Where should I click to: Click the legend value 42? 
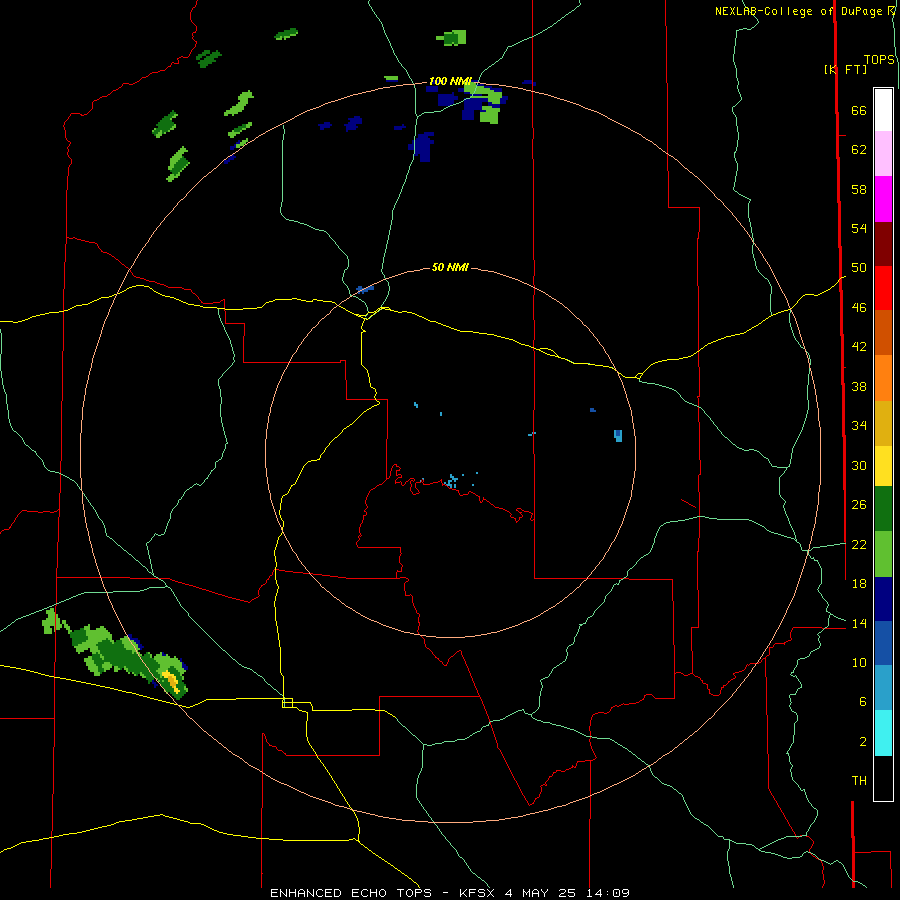coord(859,346)
